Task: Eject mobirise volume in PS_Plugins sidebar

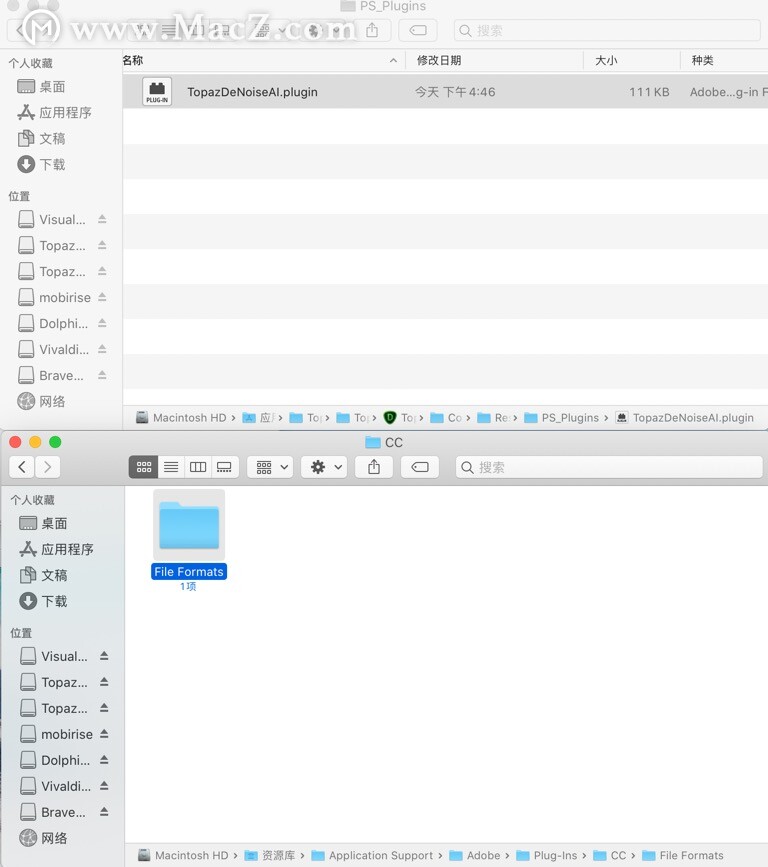Action: pos(102,297)
